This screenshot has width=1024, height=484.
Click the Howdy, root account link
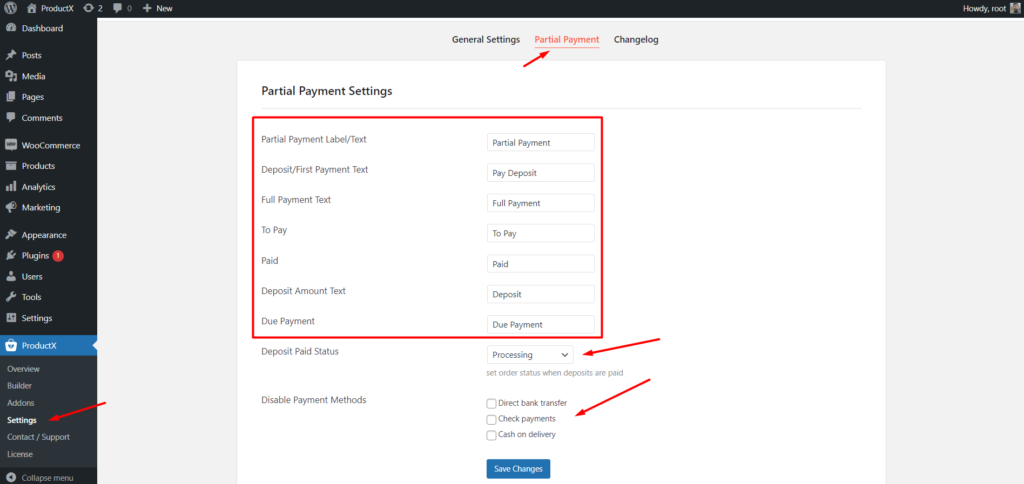tap(985, 8)
